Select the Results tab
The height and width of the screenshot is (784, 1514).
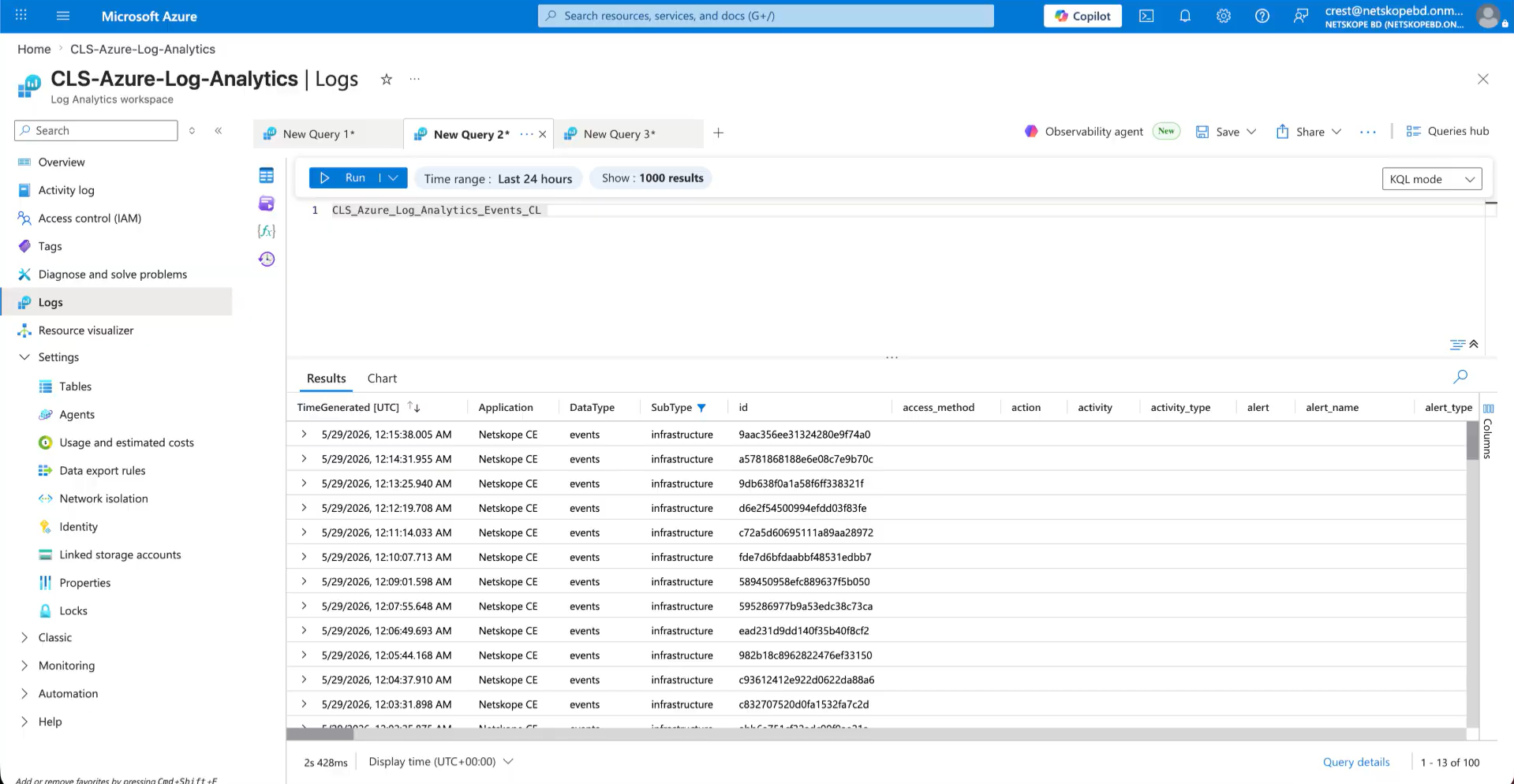[x=327, y=379]
